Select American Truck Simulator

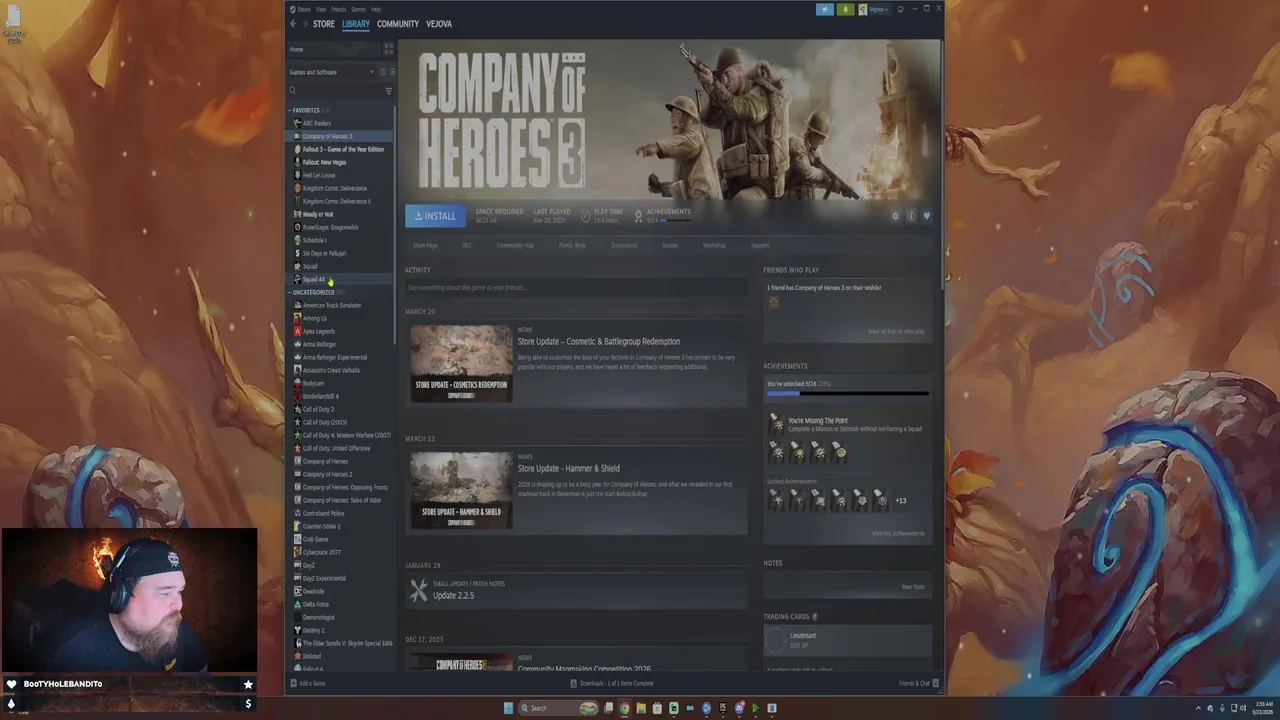(332, 305)
